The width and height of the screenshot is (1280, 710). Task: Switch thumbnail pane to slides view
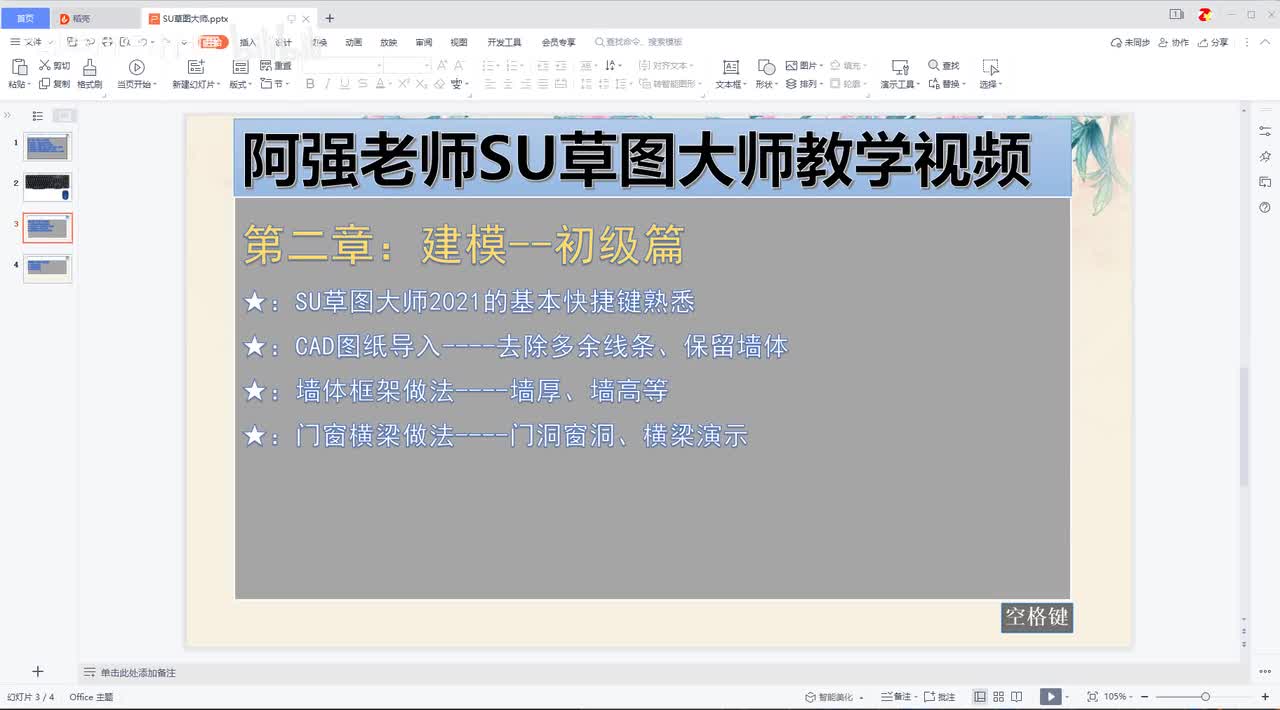pos(63,116)
